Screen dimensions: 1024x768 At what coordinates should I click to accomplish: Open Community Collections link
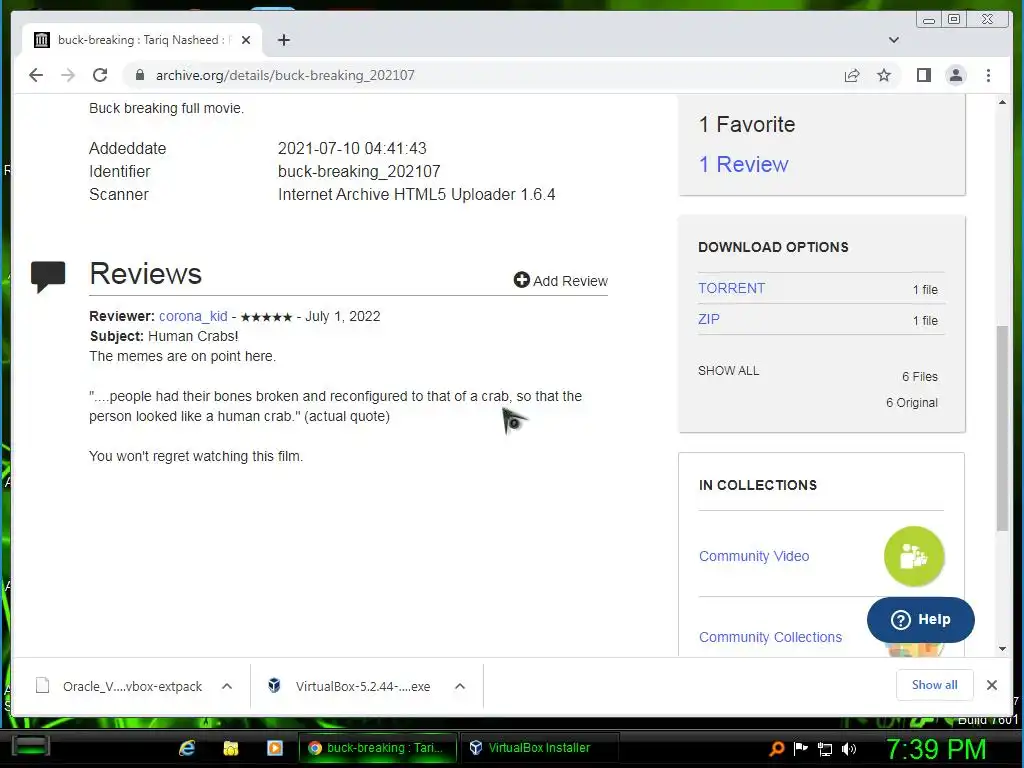coord(770,637)
